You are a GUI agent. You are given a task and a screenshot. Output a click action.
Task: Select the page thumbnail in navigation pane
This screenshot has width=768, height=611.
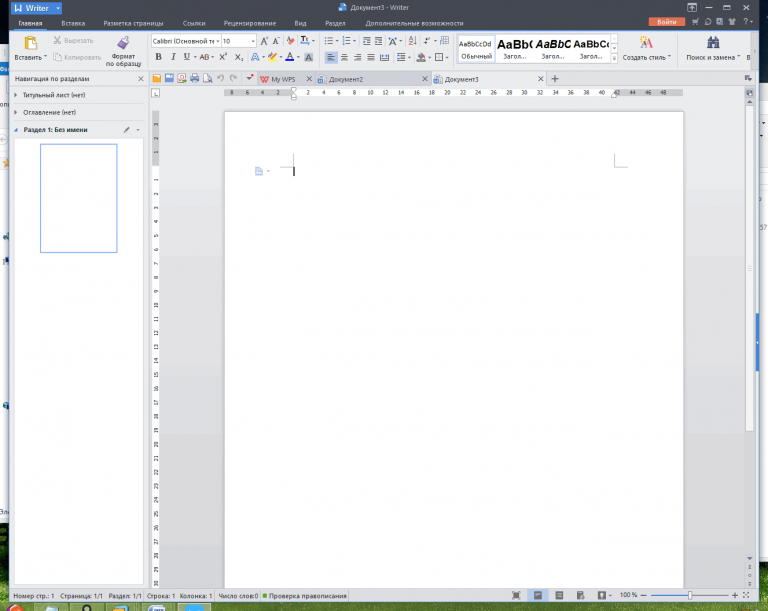tap(78, 198)
